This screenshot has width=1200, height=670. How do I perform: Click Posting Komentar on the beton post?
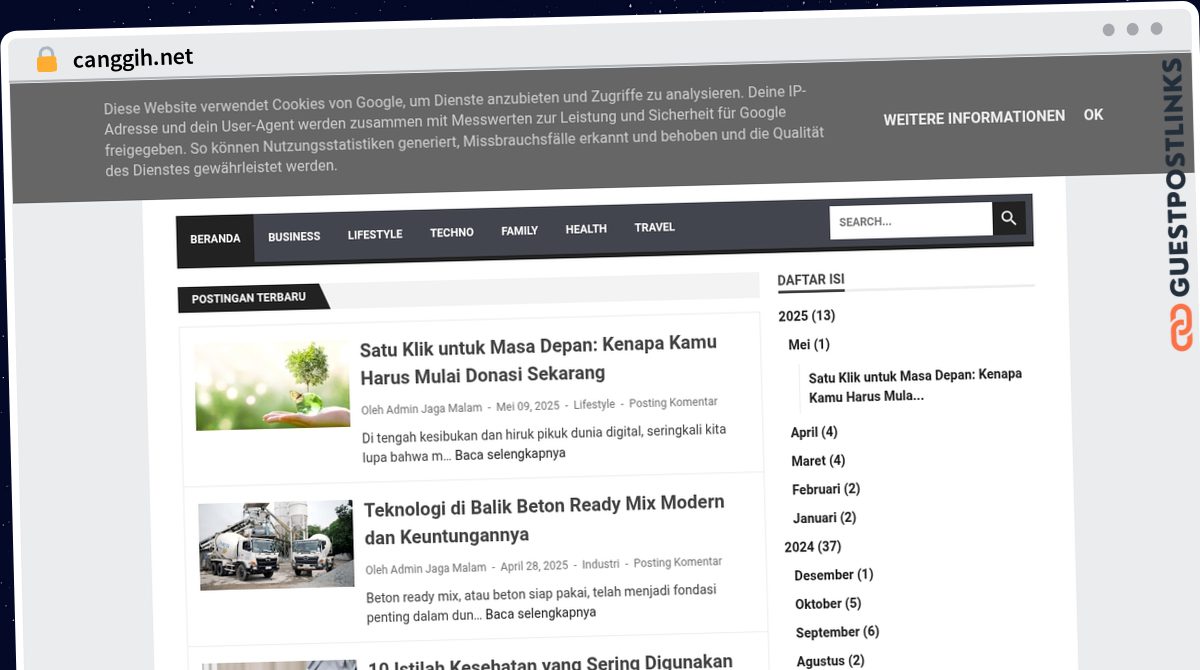coord(678,563)
